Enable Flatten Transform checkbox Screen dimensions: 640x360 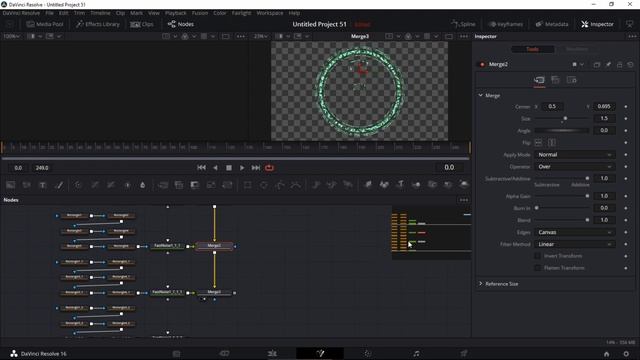[538, 268]
